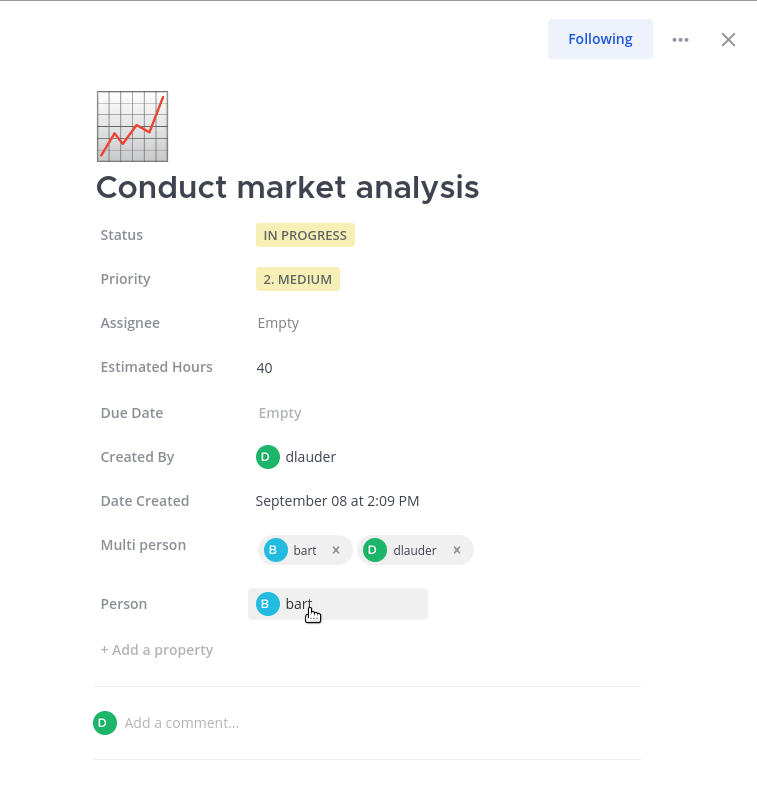Click dlauder's avatar in Multi person tag
Image resolution: width=757 pixels, height=805 pixels.
pyautogui.click(x=374, y=549)
